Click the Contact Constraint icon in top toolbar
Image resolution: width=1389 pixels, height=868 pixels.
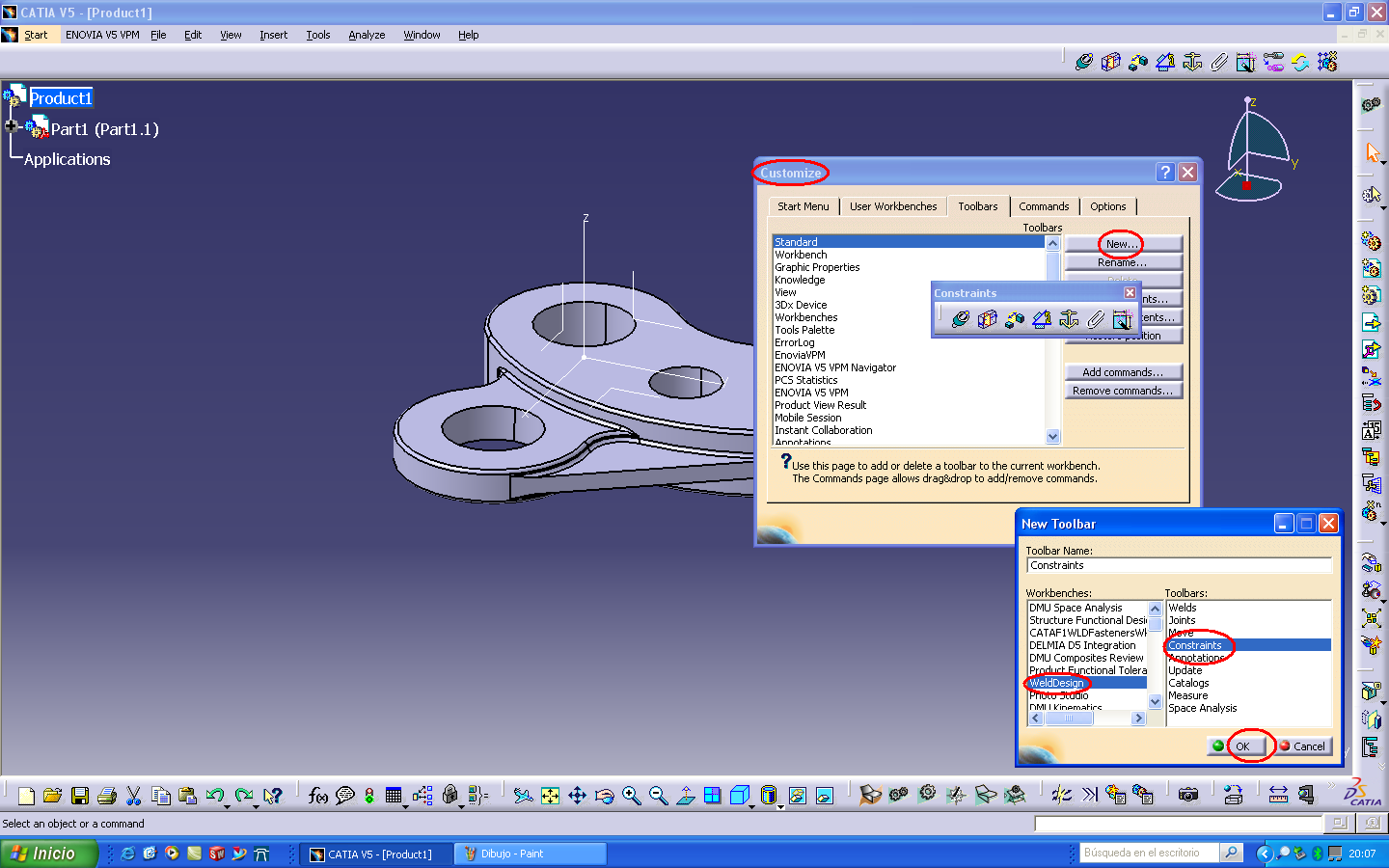[x=1111, y=62]
